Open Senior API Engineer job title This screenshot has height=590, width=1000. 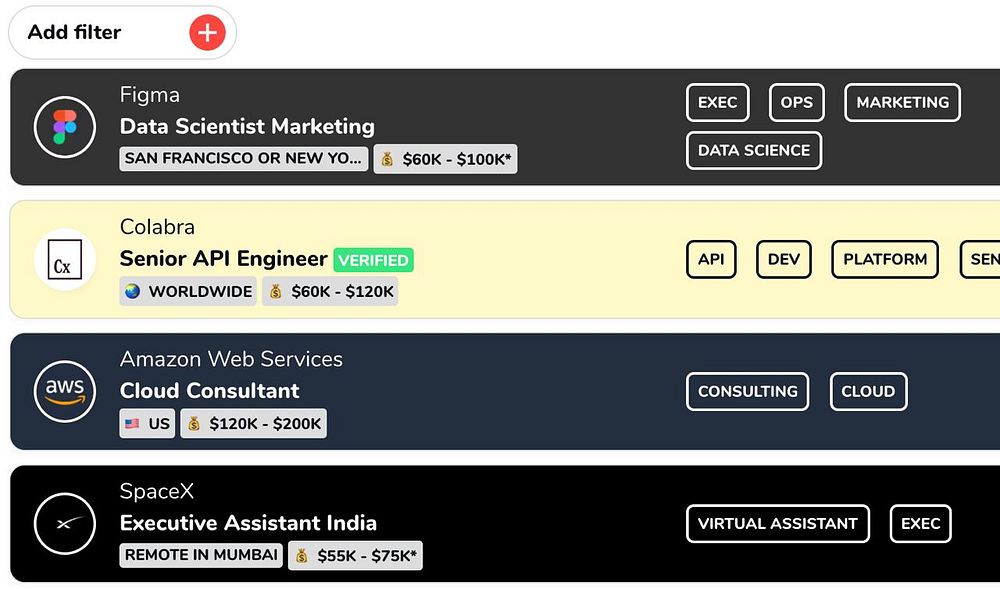pyautogui.click(x=223, y=258)
